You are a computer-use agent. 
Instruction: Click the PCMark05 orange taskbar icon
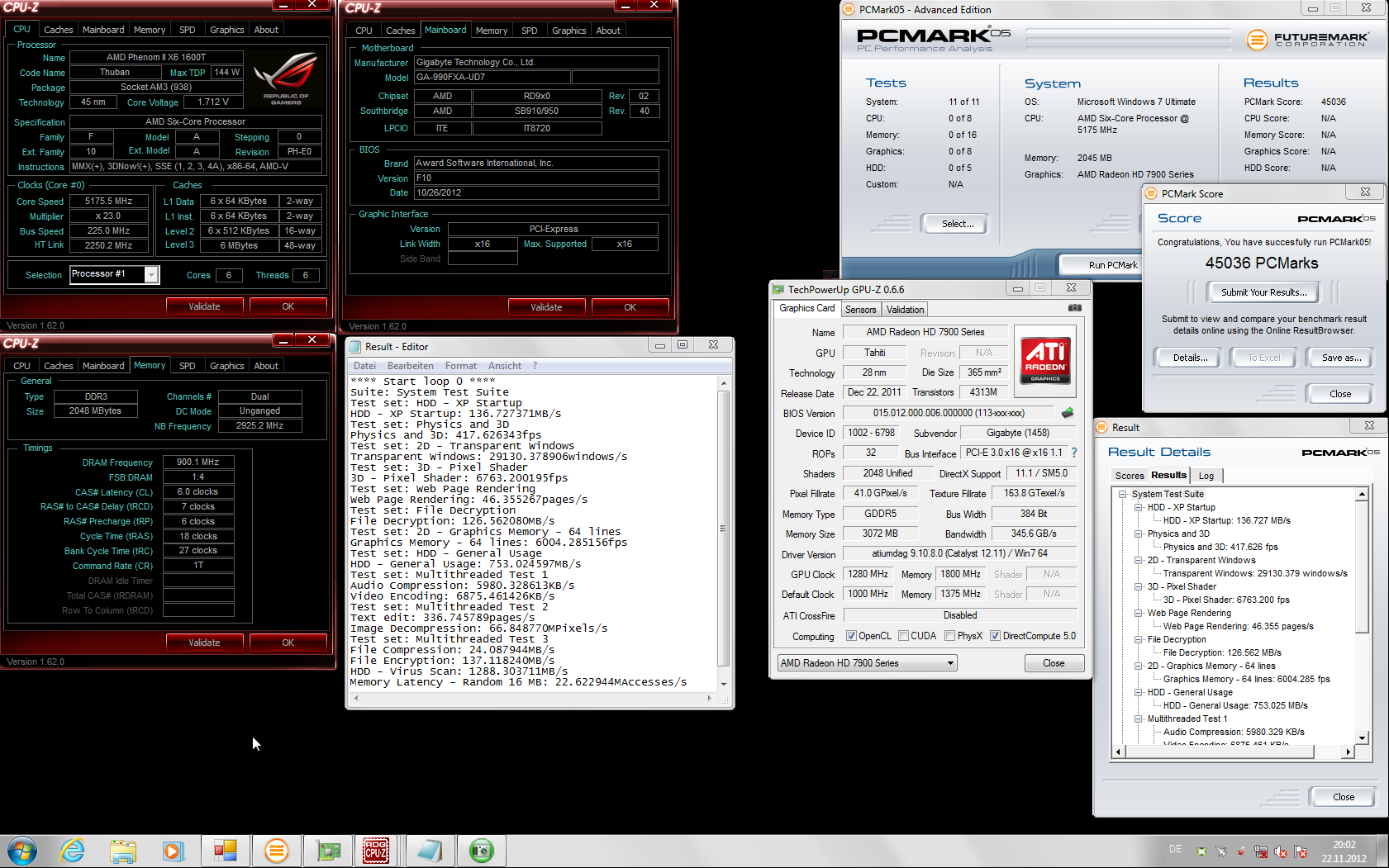pyautogui.click(x=277, y=851)
